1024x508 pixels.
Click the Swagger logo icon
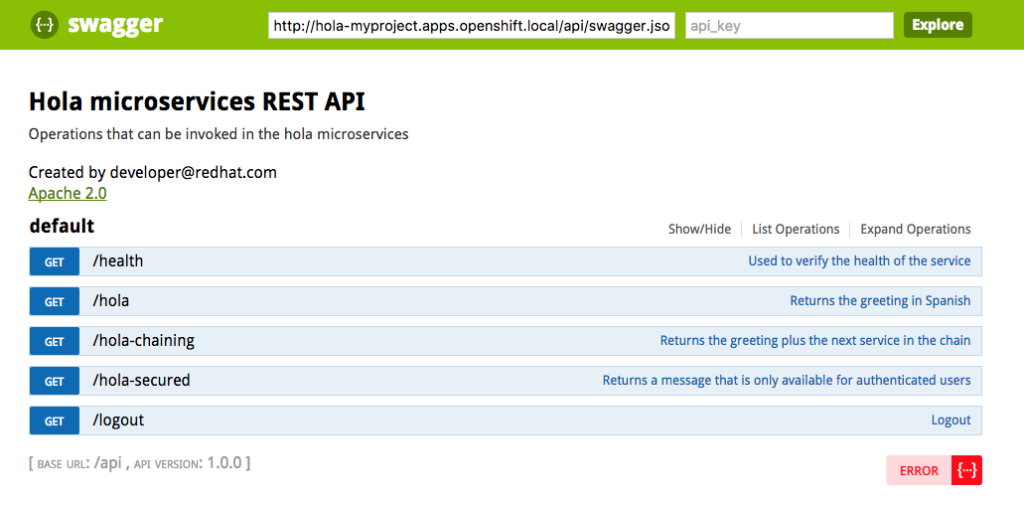(x=43, y=25)
